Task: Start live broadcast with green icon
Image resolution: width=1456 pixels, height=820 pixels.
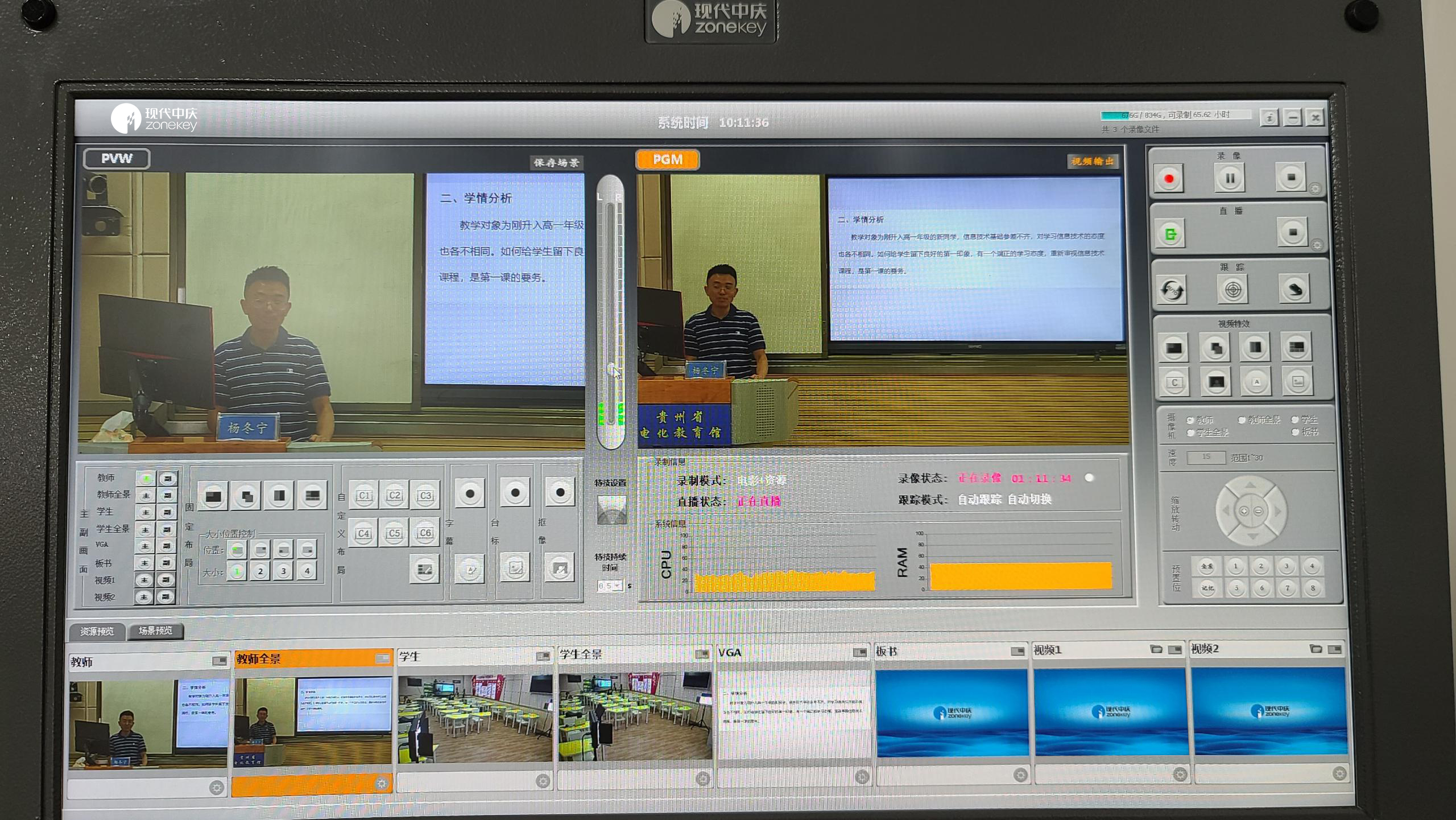Action: (x=1170, y=234)
